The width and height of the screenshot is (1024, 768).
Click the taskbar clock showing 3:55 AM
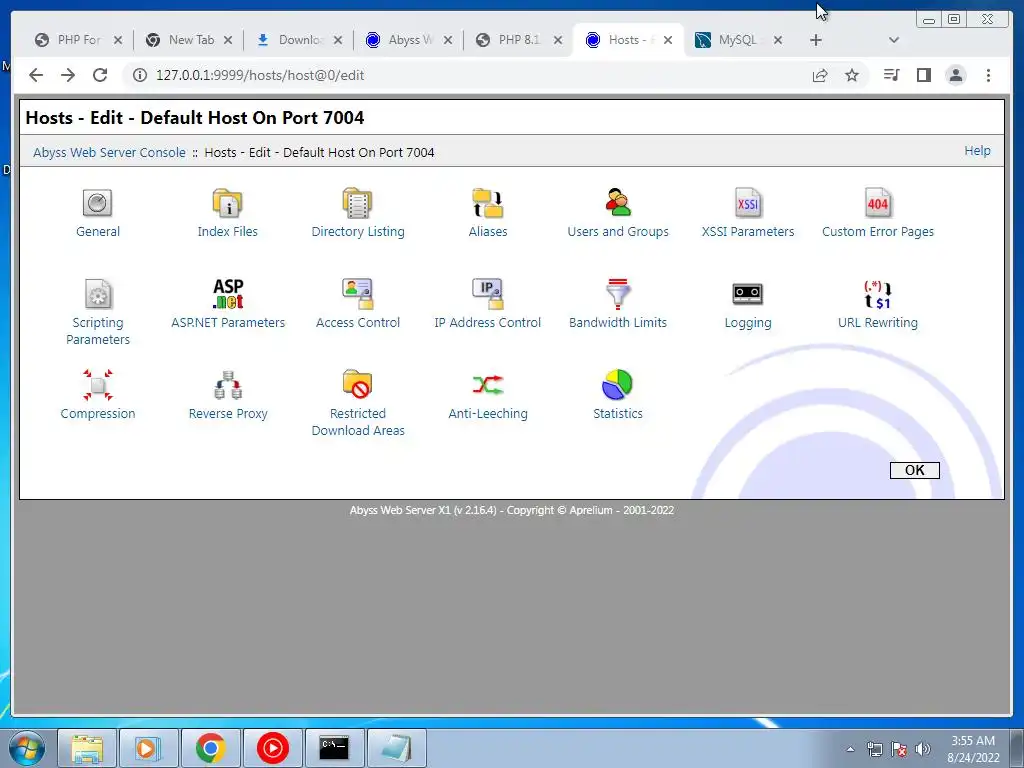(x=973, y=749)
